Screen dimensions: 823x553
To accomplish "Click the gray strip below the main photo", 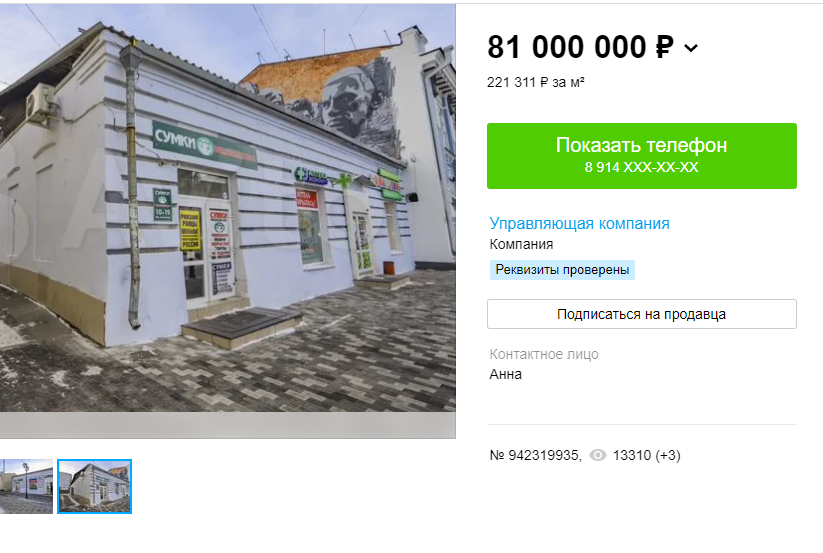I will (228, 425).
